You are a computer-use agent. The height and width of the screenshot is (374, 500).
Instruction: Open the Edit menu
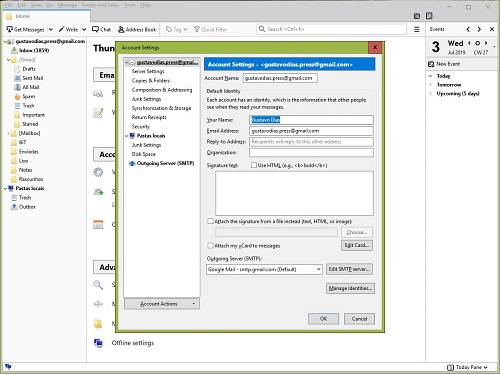pos(22,5)
